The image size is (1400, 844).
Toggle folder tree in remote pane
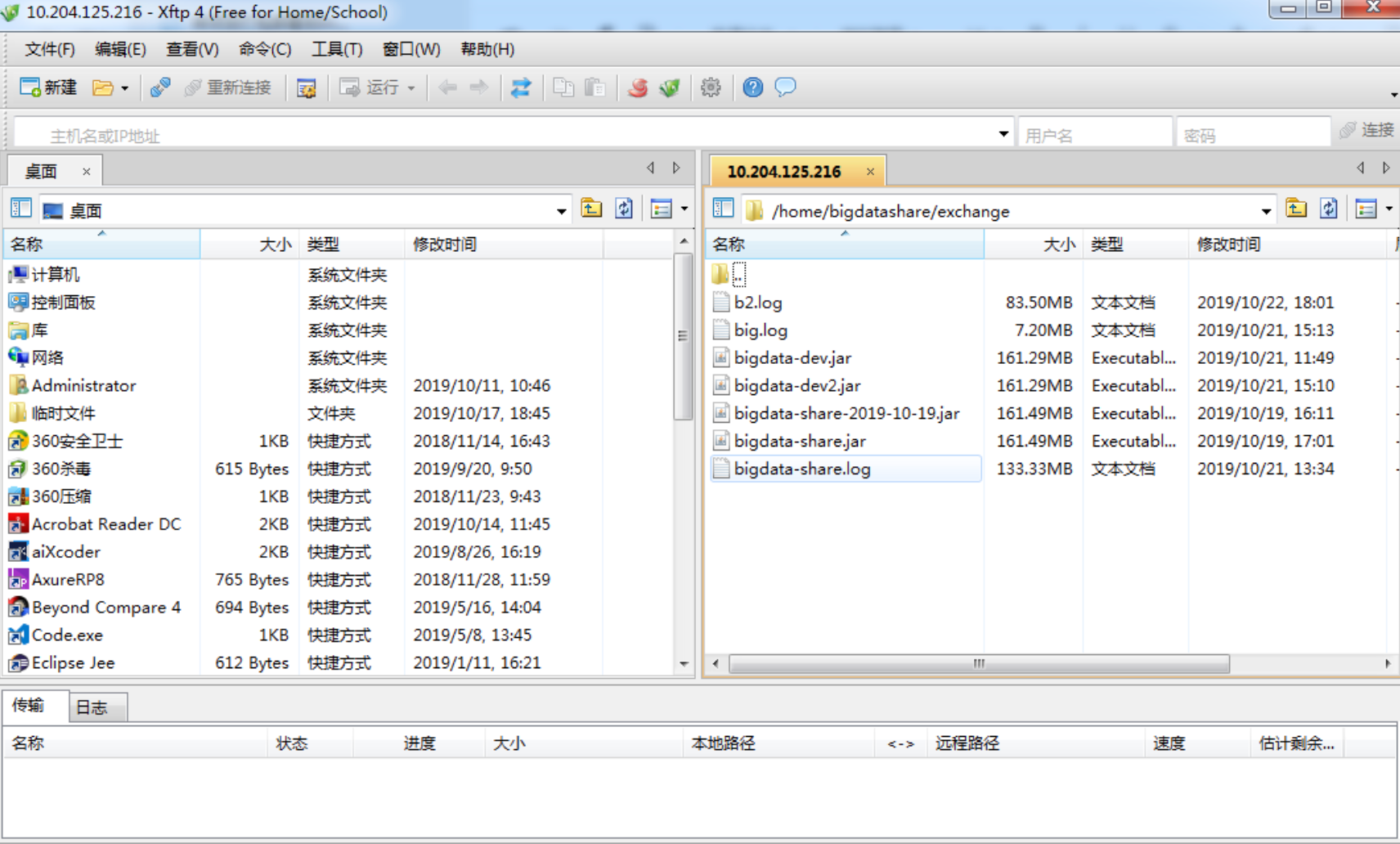pos(723,209)
